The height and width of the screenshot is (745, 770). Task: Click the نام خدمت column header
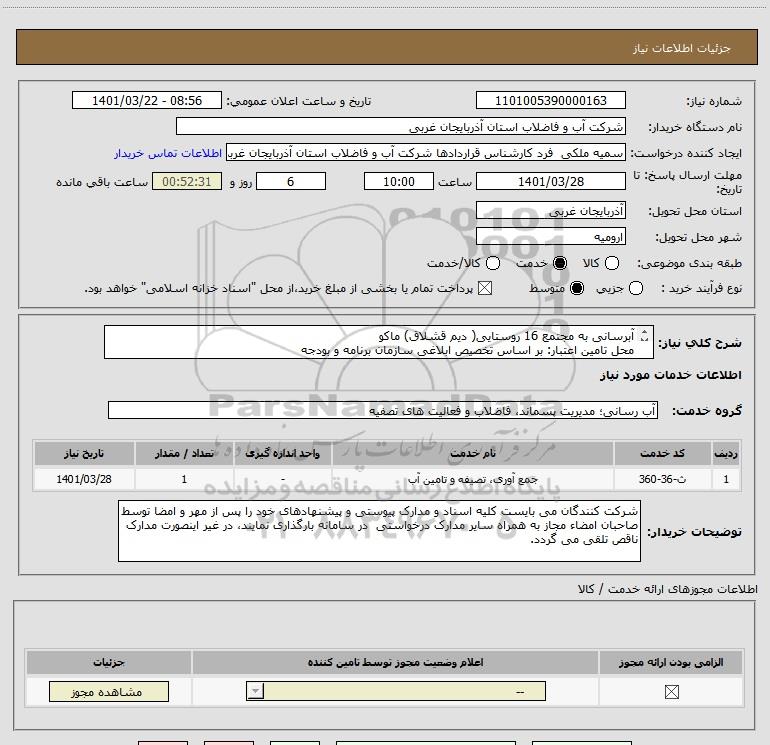[473, 454]
